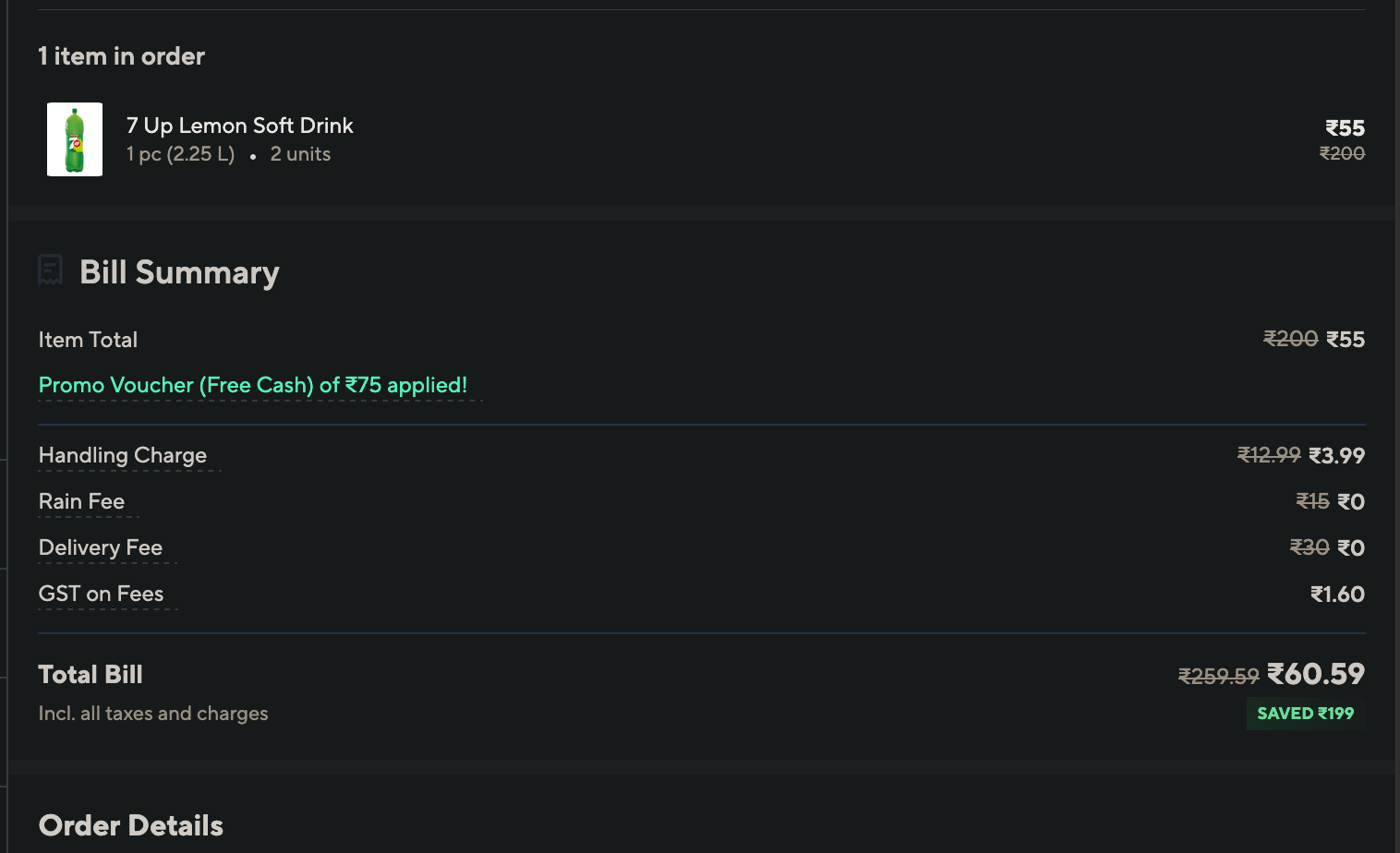1400x853 pixels.
Task: Click the Promo Voucher applied link
Action: click(253, 385)
